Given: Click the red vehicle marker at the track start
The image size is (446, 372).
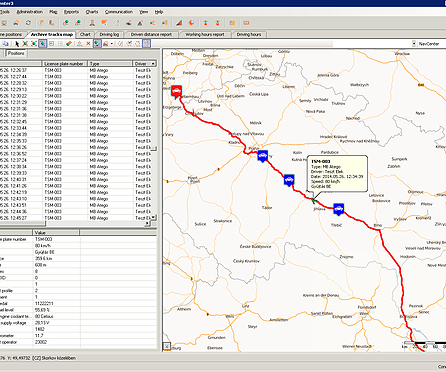Looking at the screenshot, I should pyautogui.click(x=176, y=91).
